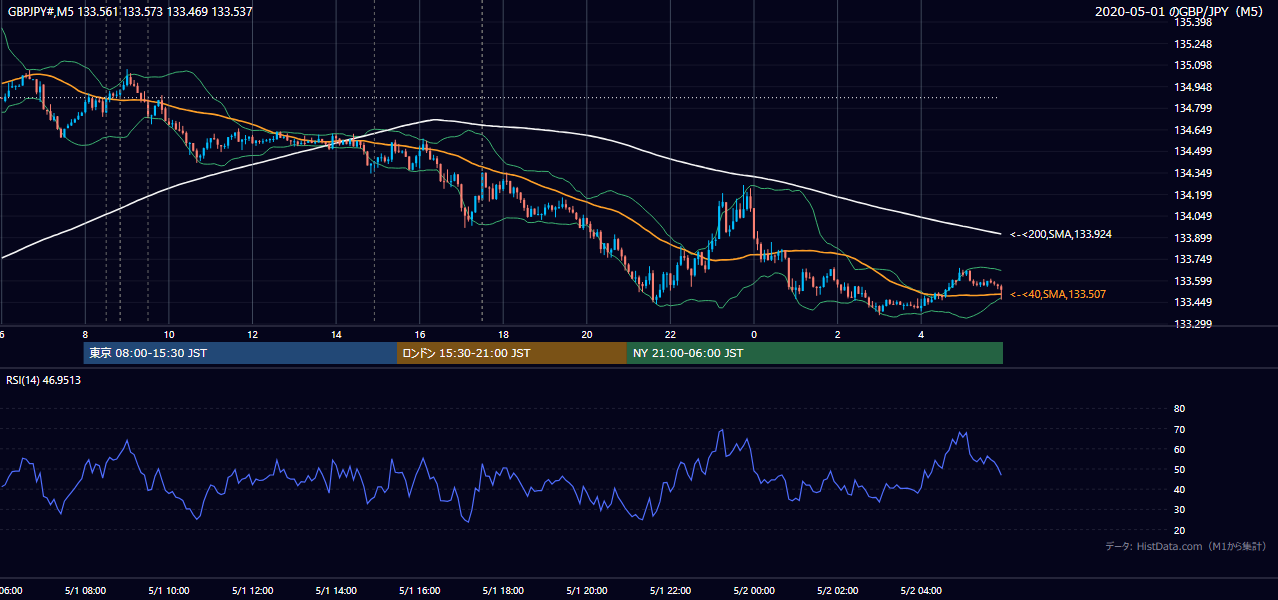Select the Tokyo 08:00-15:30 JST session bar

[240, 353]
